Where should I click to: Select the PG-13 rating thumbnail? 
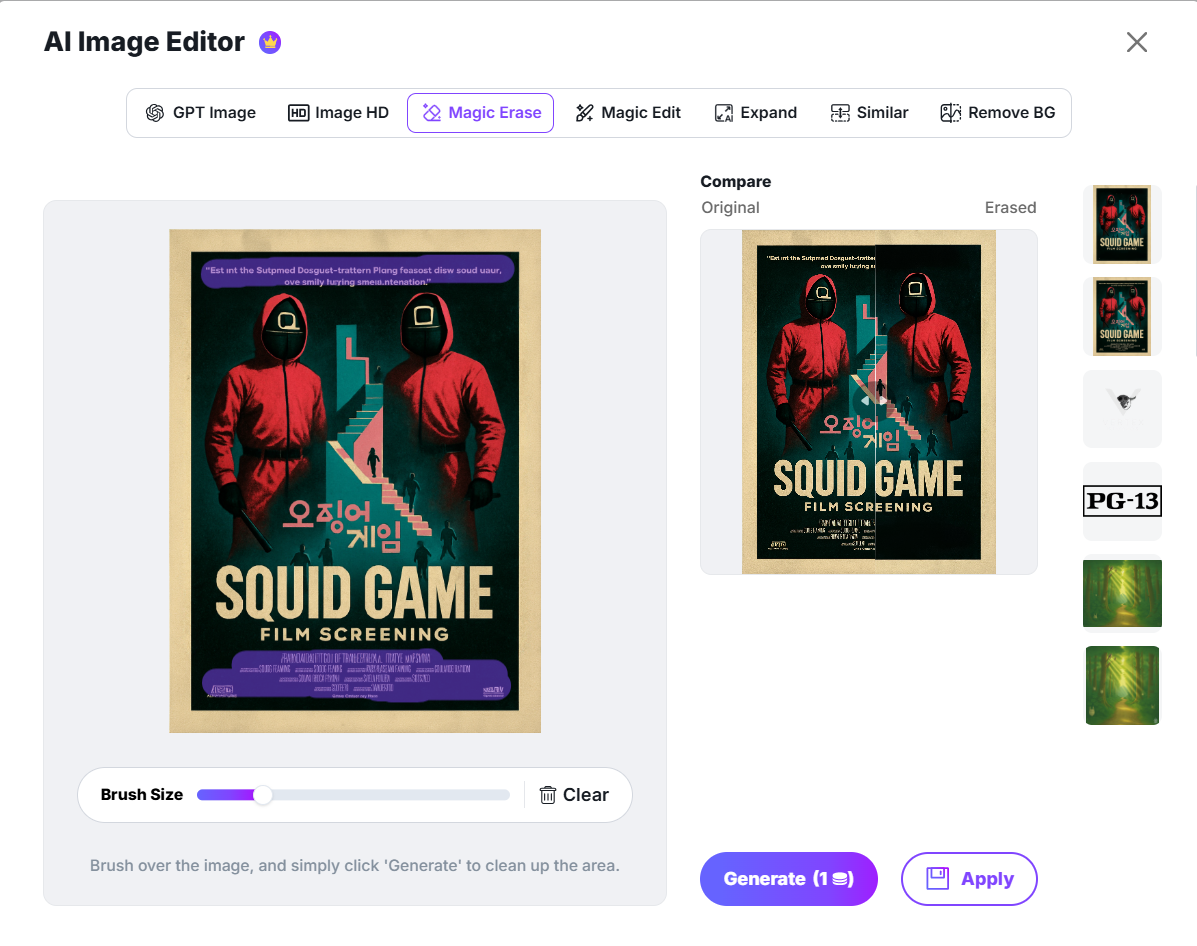tap(1122, 501)
